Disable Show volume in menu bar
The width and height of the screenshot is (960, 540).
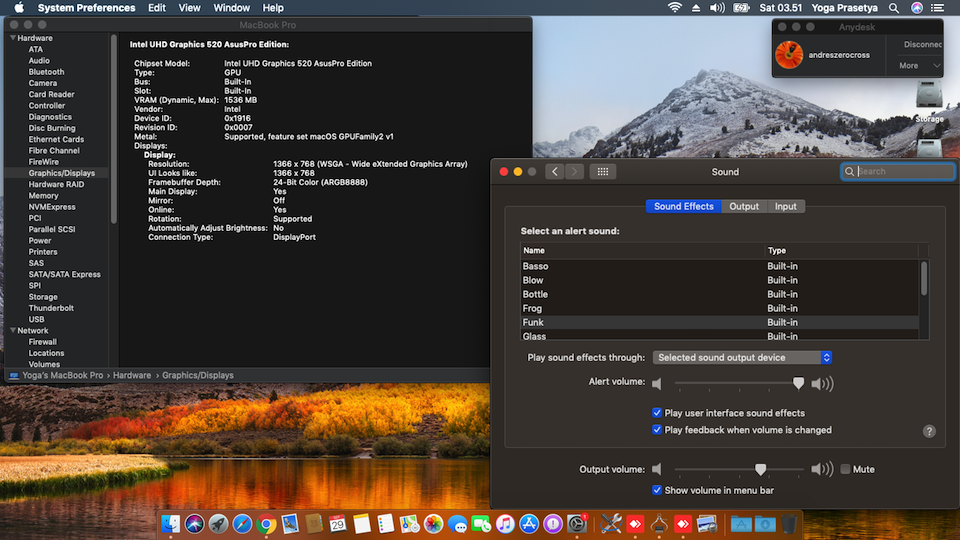point(657,490)
